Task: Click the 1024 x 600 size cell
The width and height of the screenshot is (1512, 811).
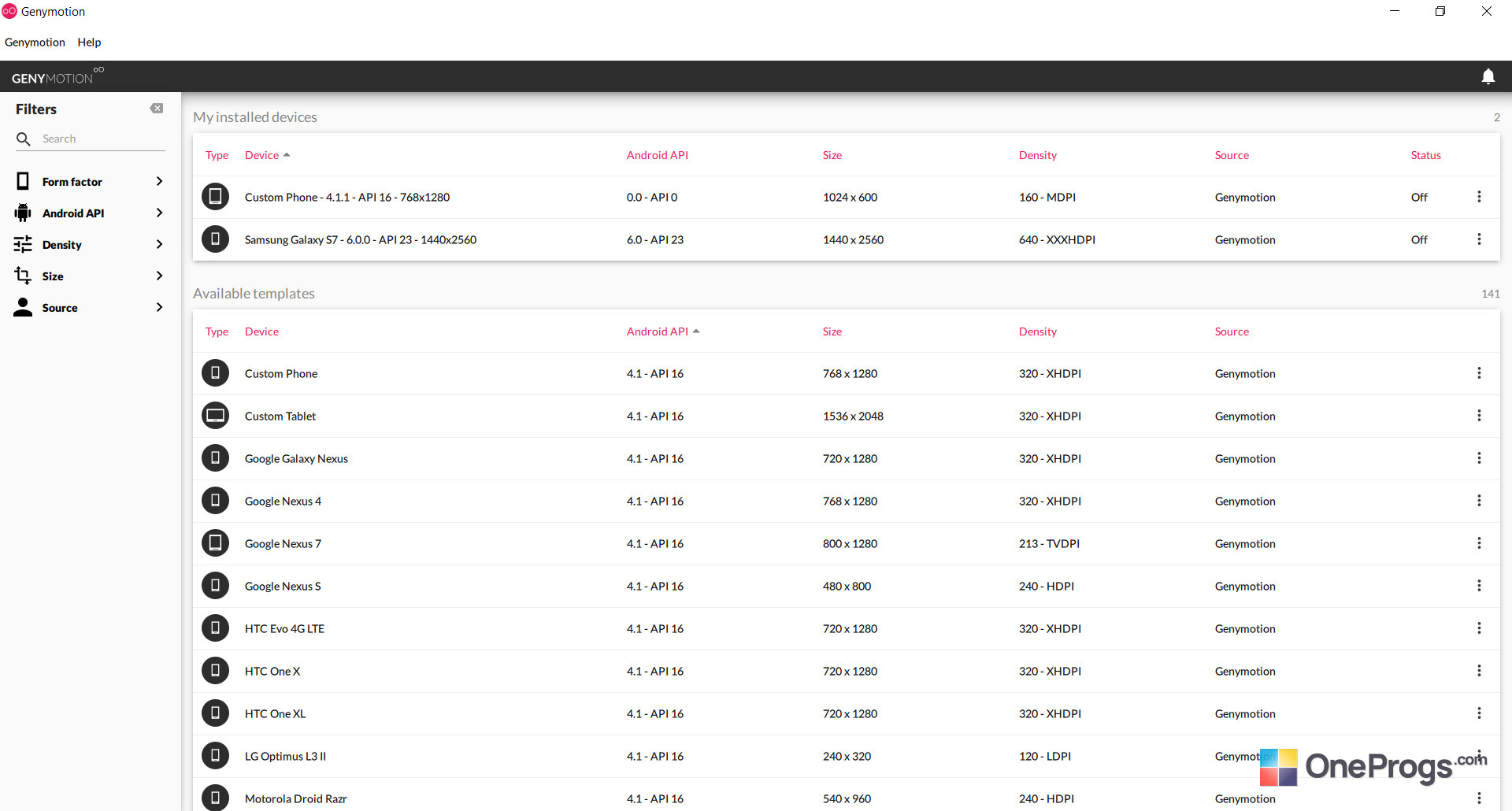Action: [850, 197]
